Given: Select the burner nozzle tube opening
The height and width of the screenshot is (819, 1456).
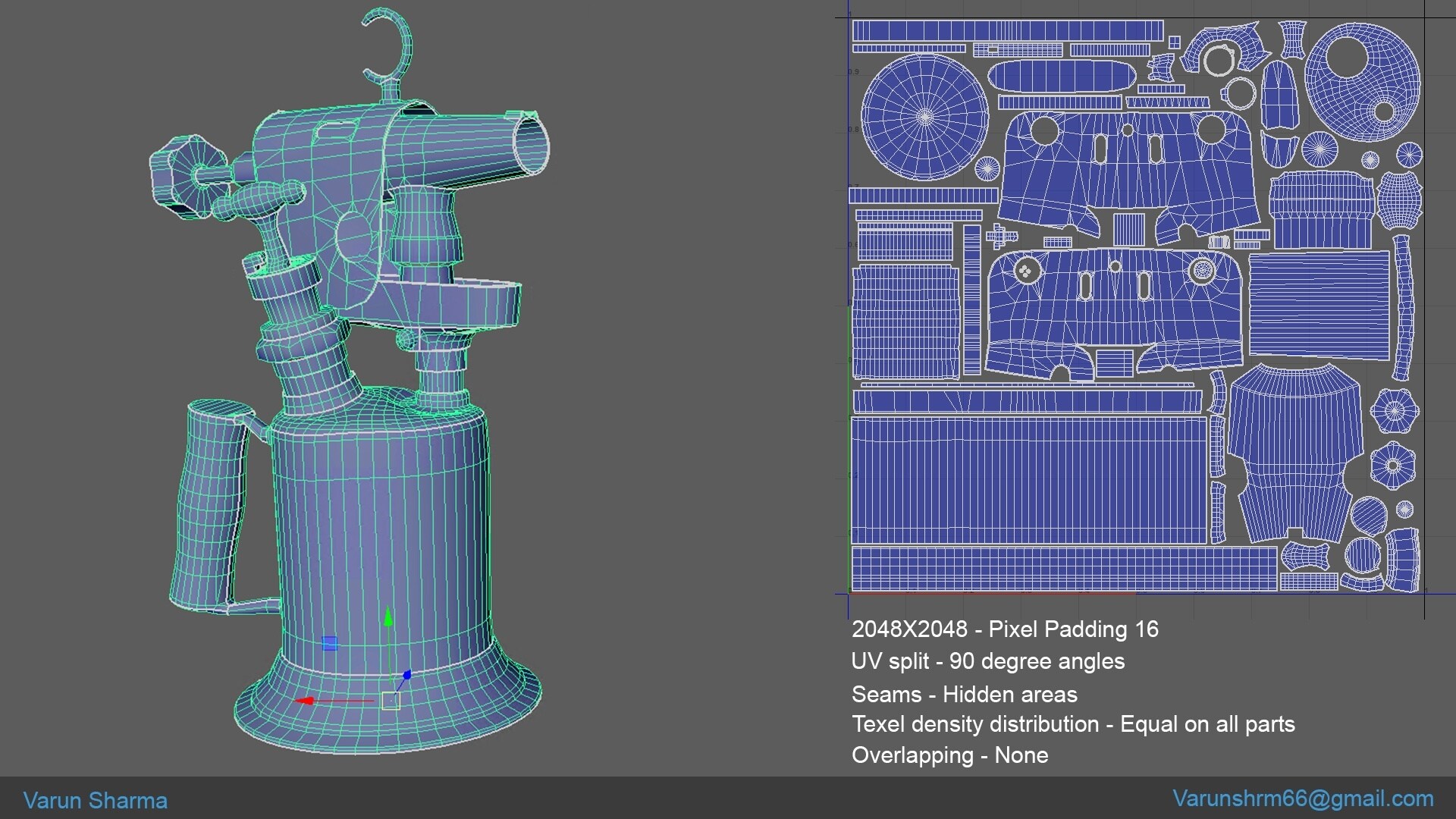Looking at the screenshot, I should click(x=531, y=146).
